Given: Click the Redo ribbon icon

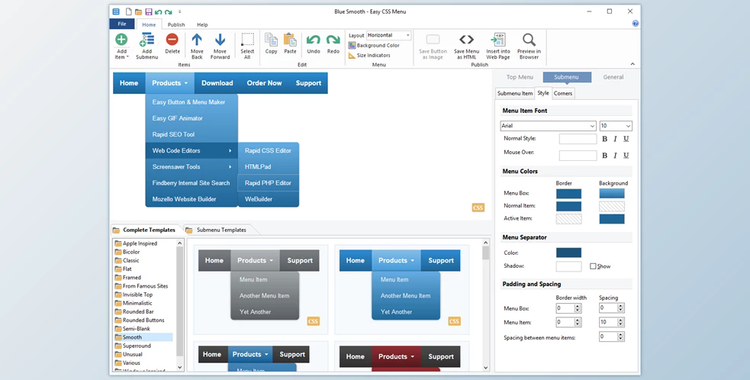Looking at the screenshot, I should [x=333, y=40].
